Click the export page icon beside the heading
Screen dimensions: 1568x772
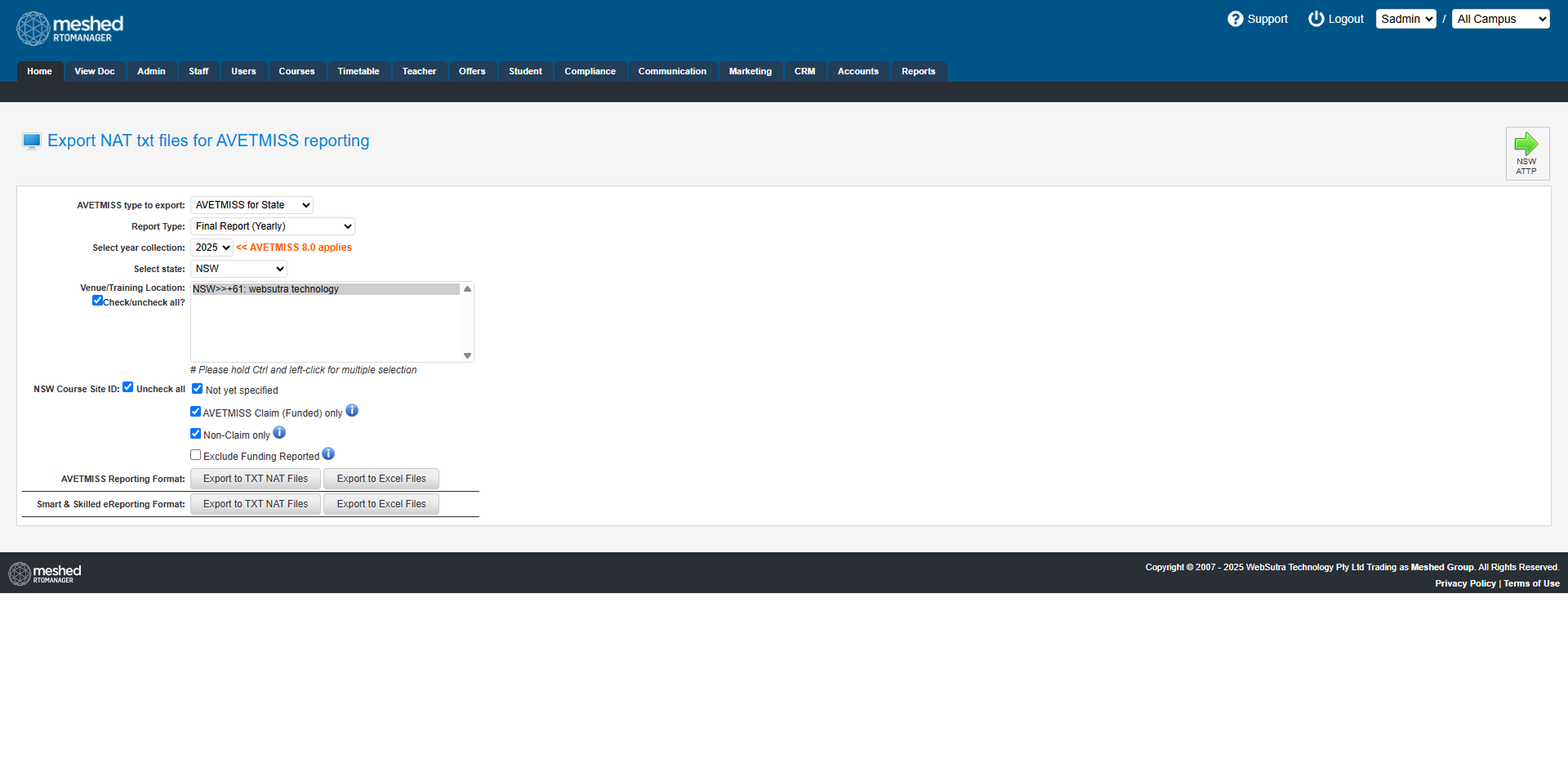(x=30, y=140)
